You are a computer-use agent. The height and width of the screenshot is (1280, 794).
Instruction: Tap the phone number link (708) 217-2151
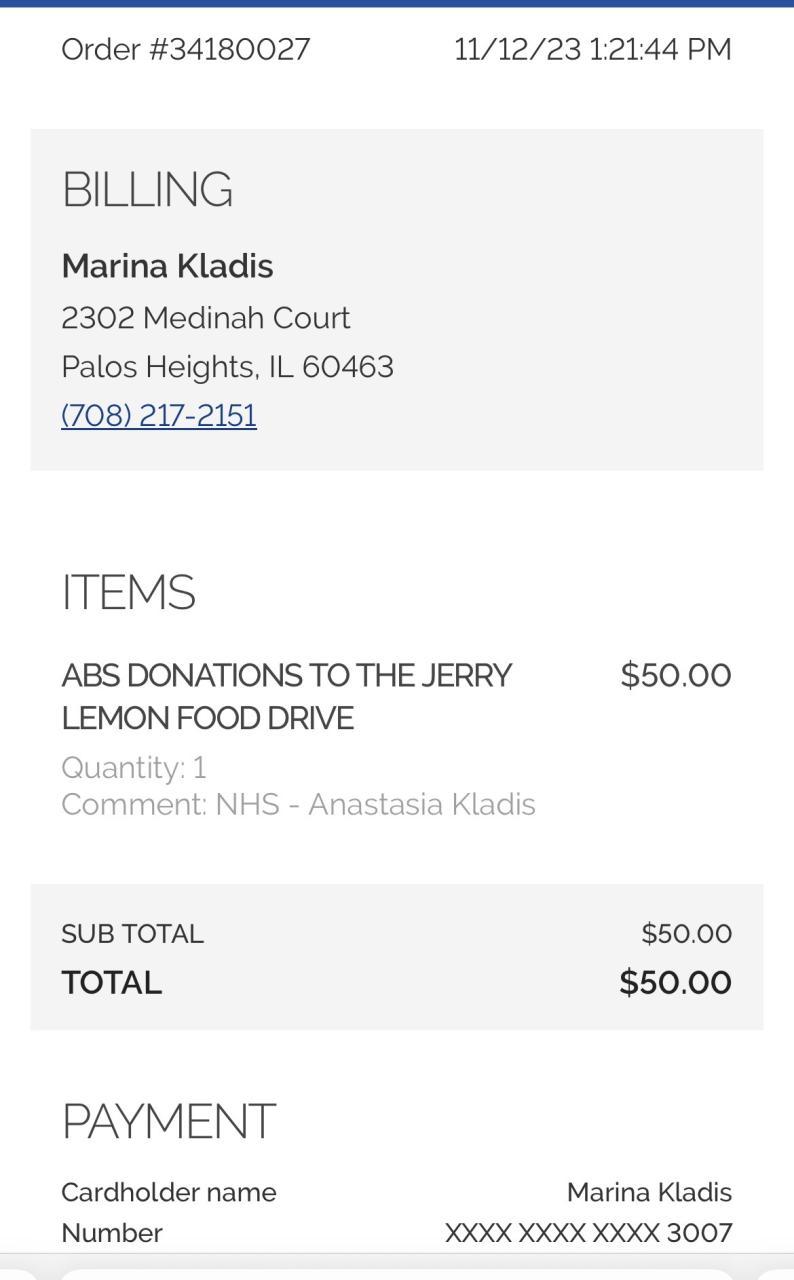tap(159, 415)
